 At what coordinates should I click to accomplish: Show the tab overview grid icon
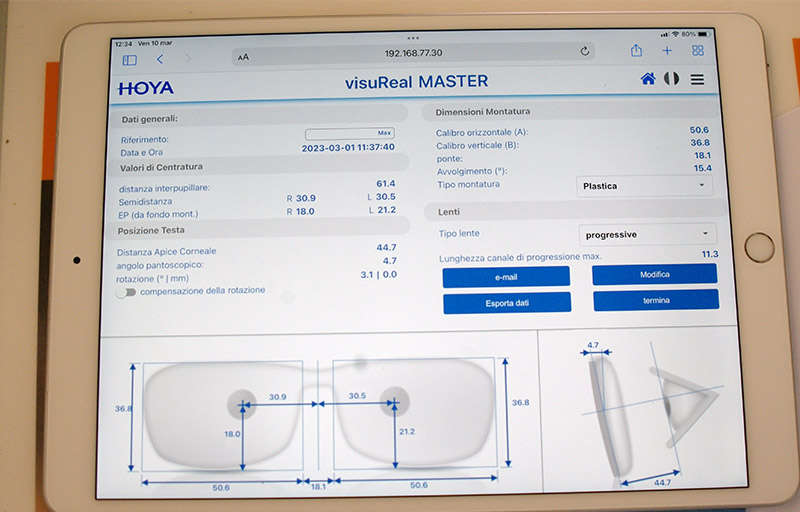(697, 50)
